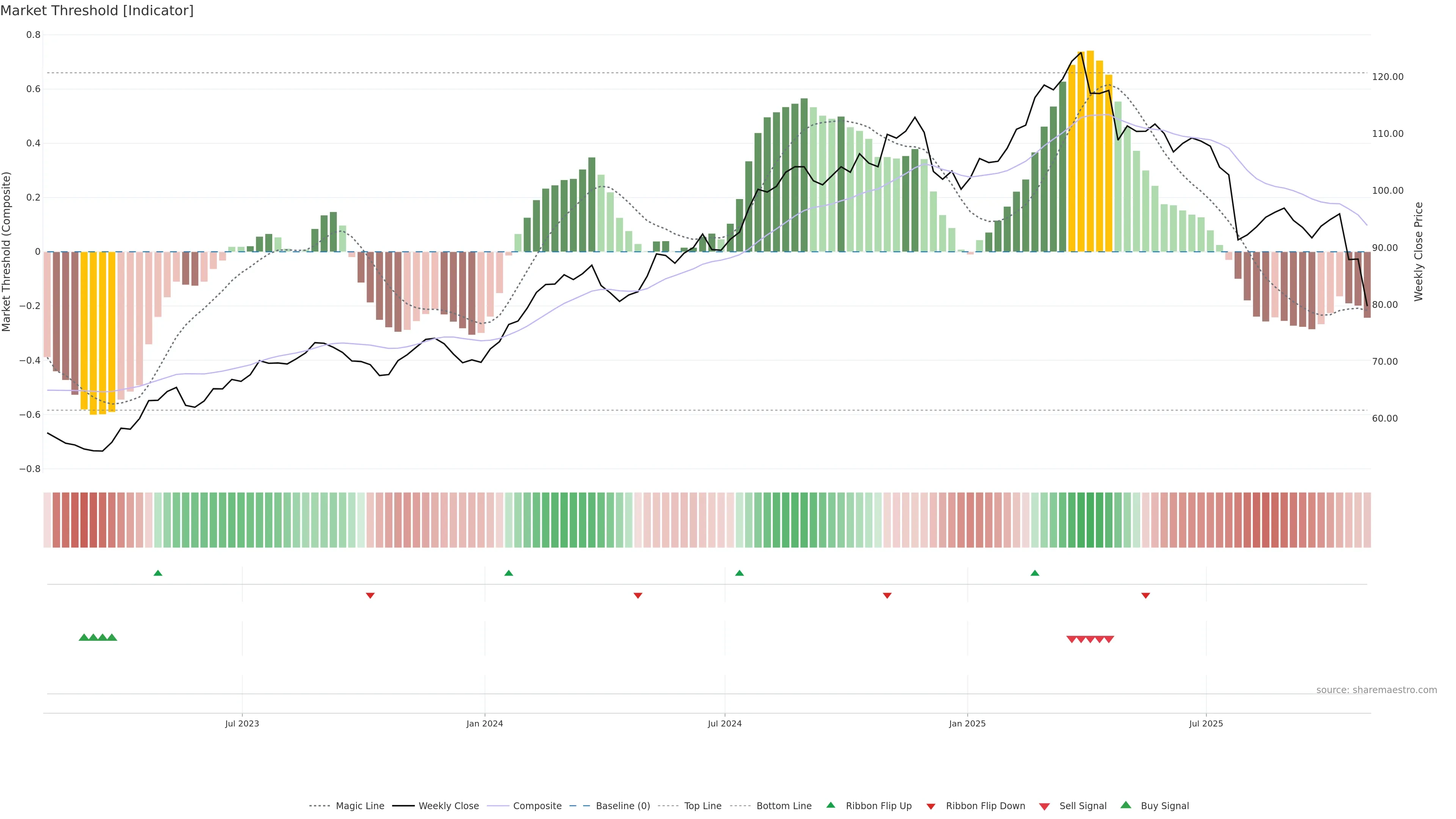The height and width of the screenshot is (819, 1456).
Task: Click the Buy Signal green triangle in legend
Action: pos(1125,805)
